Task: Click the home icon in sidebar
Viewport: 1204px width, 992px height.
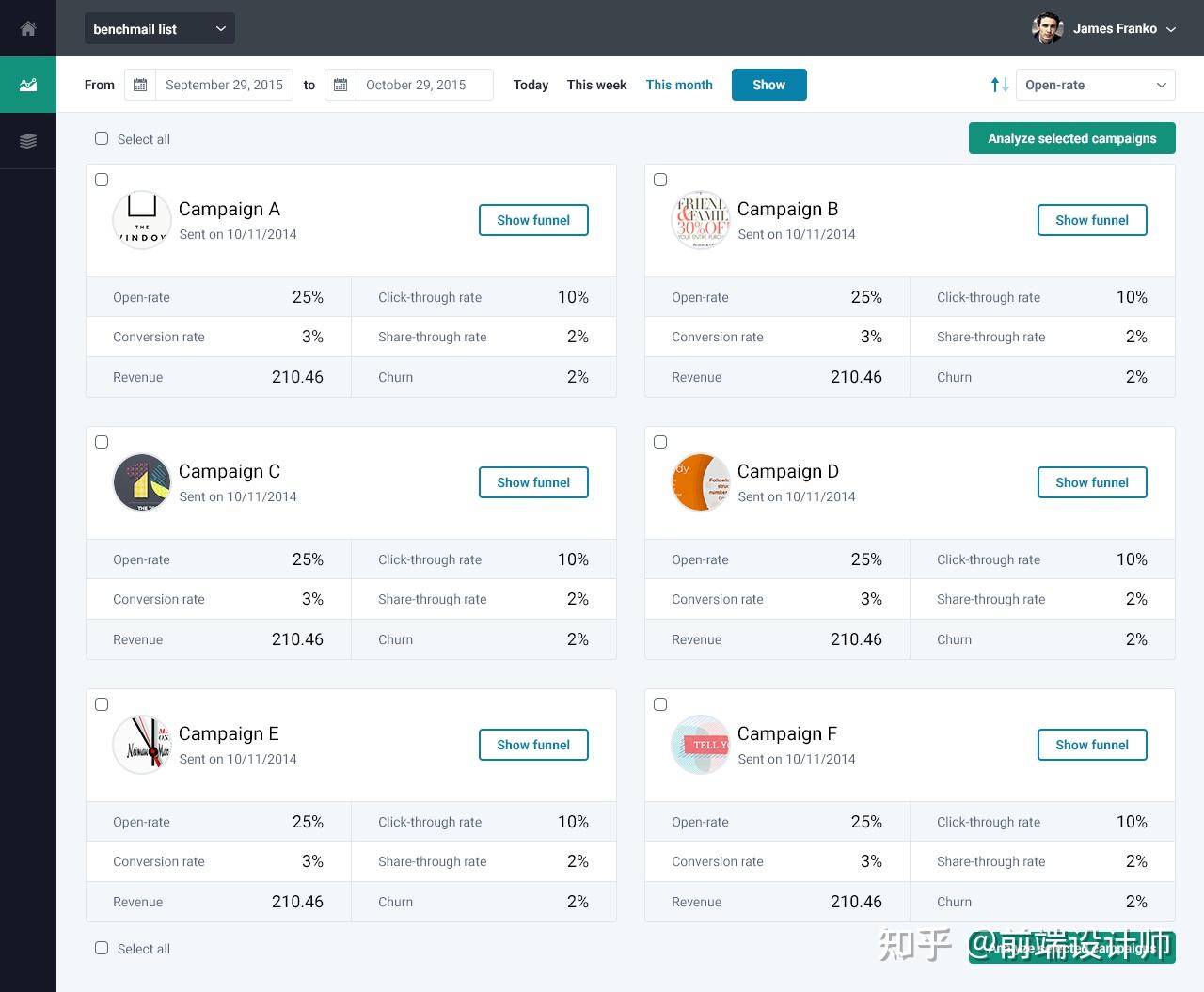Action: (28, 28)
